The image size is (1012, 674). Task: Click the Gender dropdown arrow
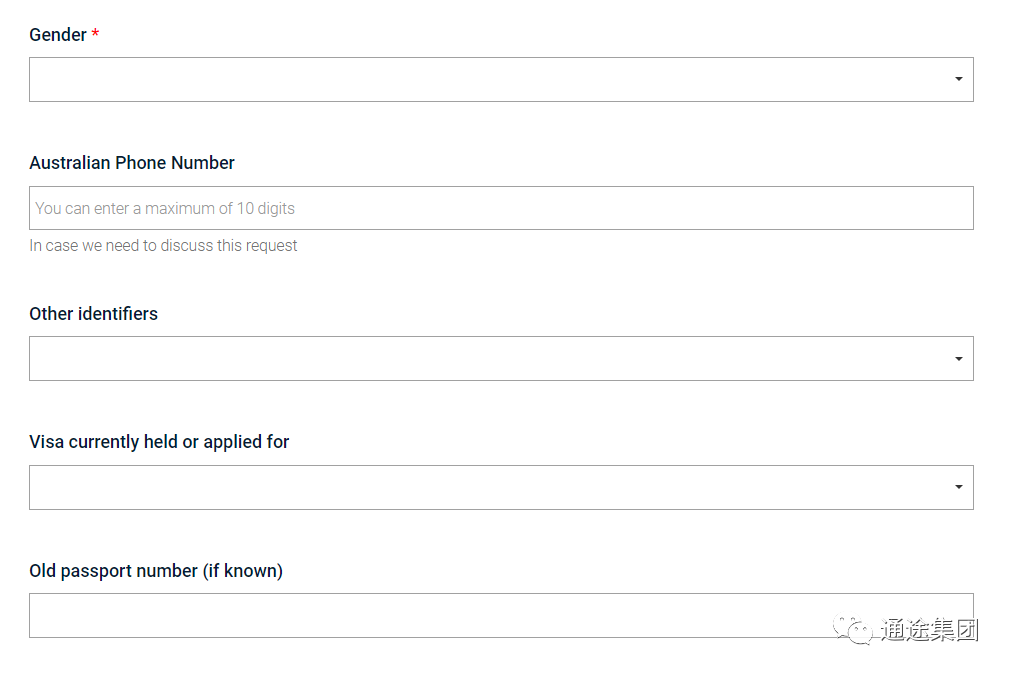[958, 79]
